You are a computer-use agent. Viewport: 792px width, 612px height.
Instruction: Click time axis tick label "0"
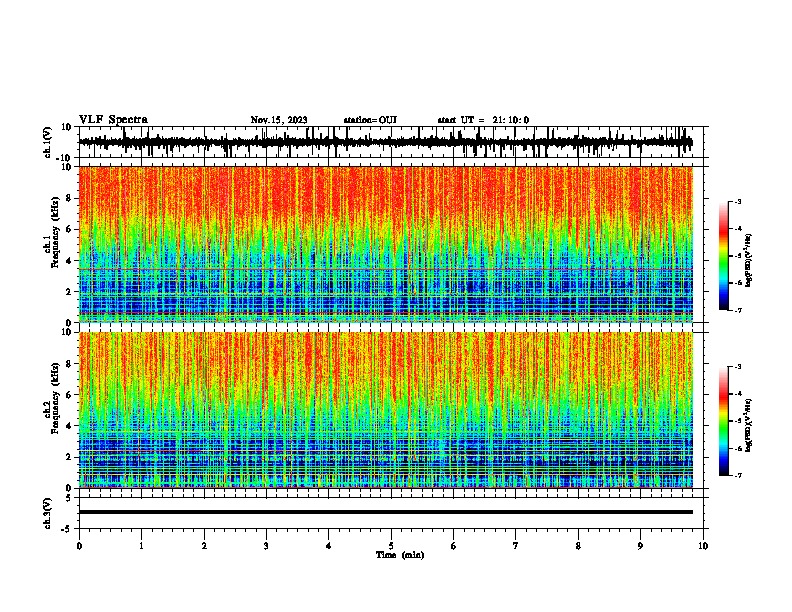point(79,546)
